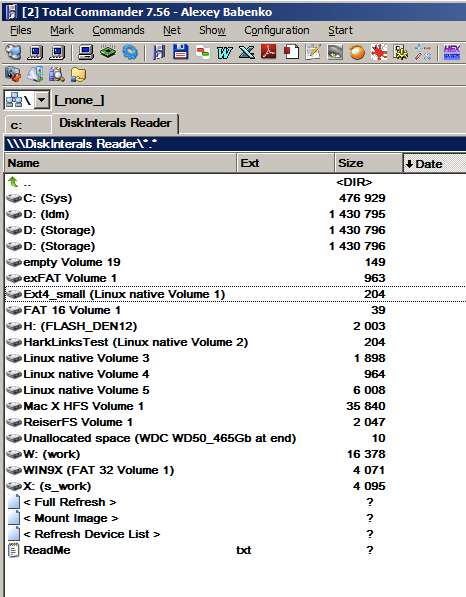Open the Mark menu
This screenshot has height=597, width=466.
pos(62,30)
